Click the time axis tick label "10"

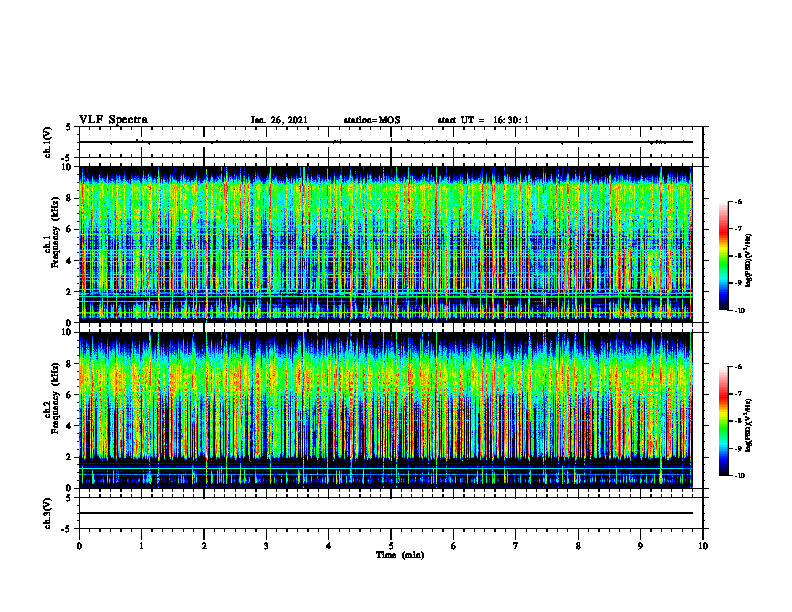(703, 546)
